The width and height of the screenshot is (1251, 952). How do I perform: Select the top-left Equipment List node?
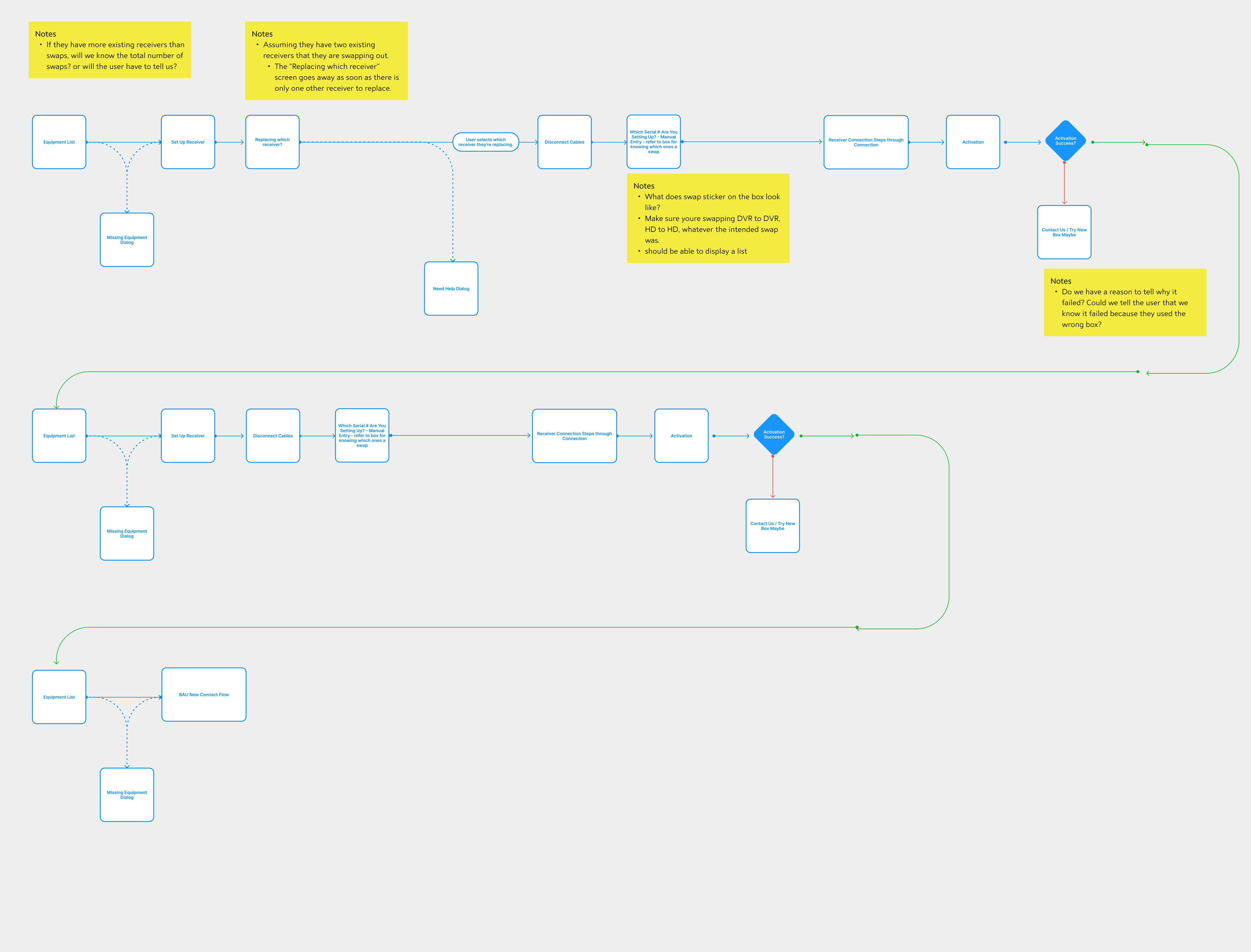pyautogui.click(x=59, y=142)
